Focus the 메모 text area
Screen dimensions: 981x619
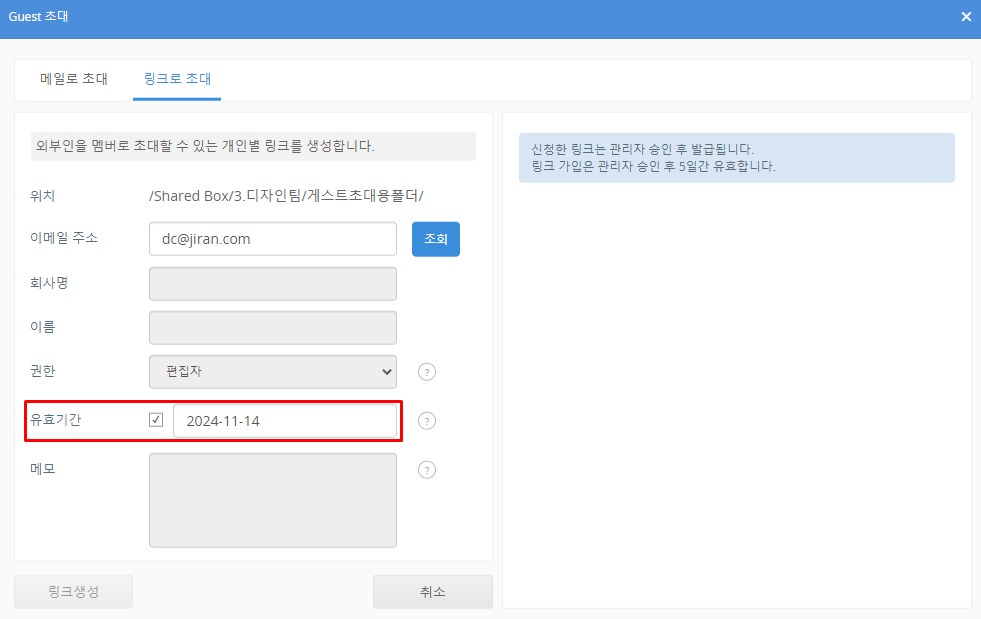click(273, 500)
